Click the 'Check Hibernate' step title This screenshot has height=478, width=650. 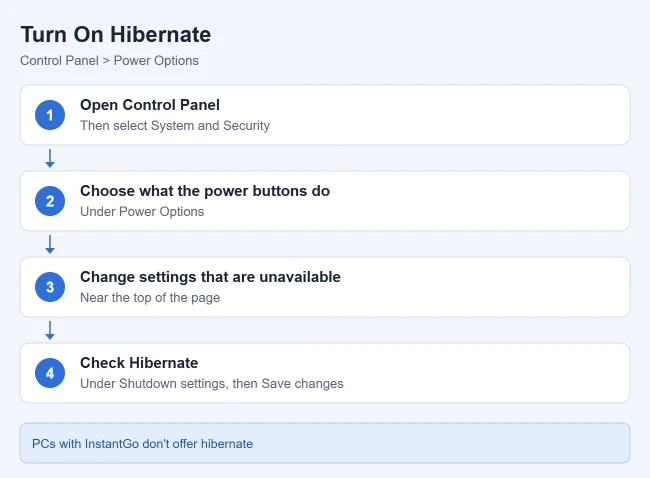pos(139,363)
